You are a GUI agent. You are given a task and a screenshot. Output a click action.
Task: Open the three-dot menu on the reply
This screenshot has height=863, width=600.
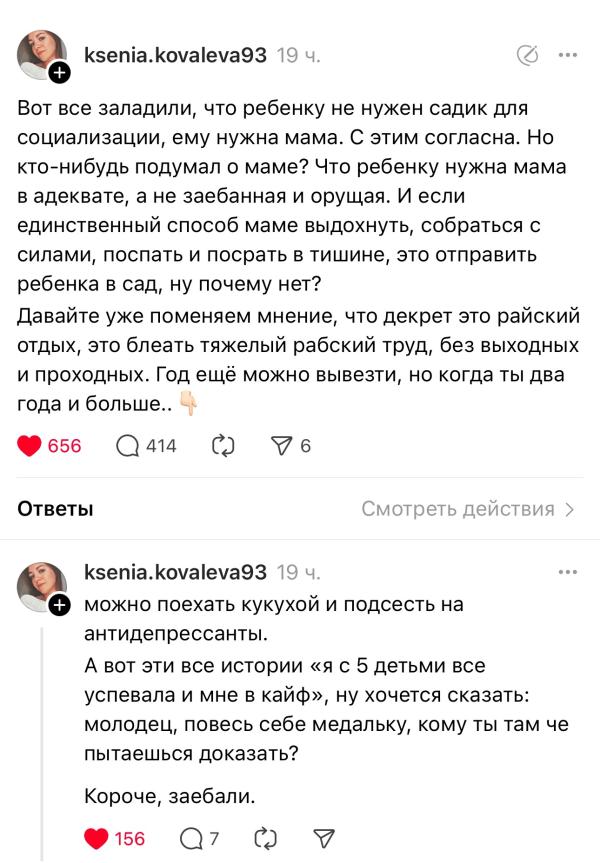click(x=567, y=572)
